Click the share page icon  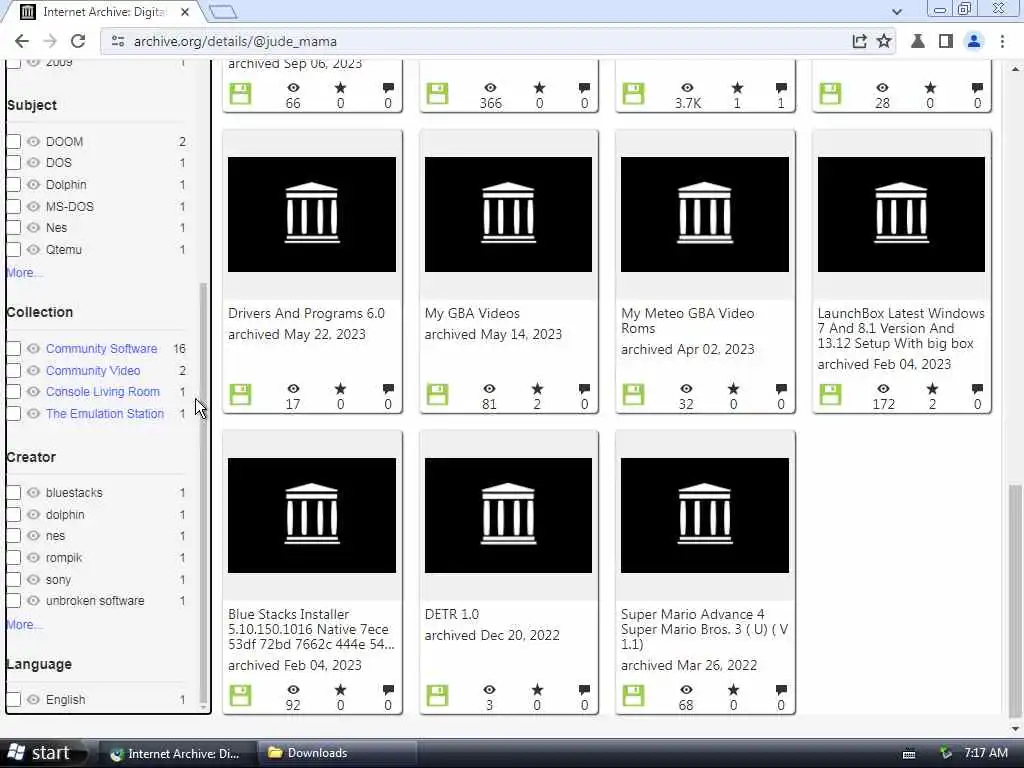click(859, 41)
